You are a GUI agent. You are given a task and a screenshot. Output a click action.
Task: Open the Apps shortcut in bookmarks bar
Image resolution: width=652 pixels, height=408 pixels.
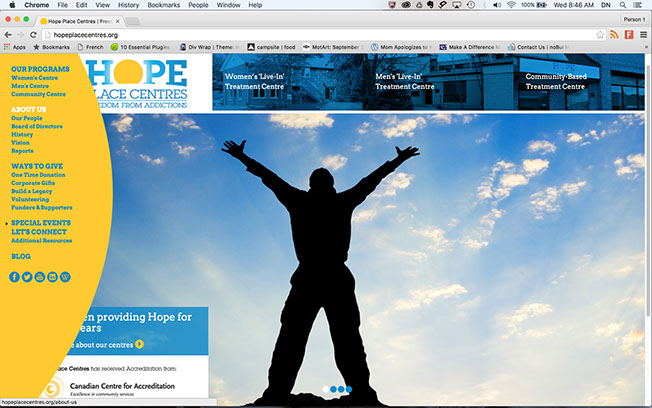[x=14, y=46]
